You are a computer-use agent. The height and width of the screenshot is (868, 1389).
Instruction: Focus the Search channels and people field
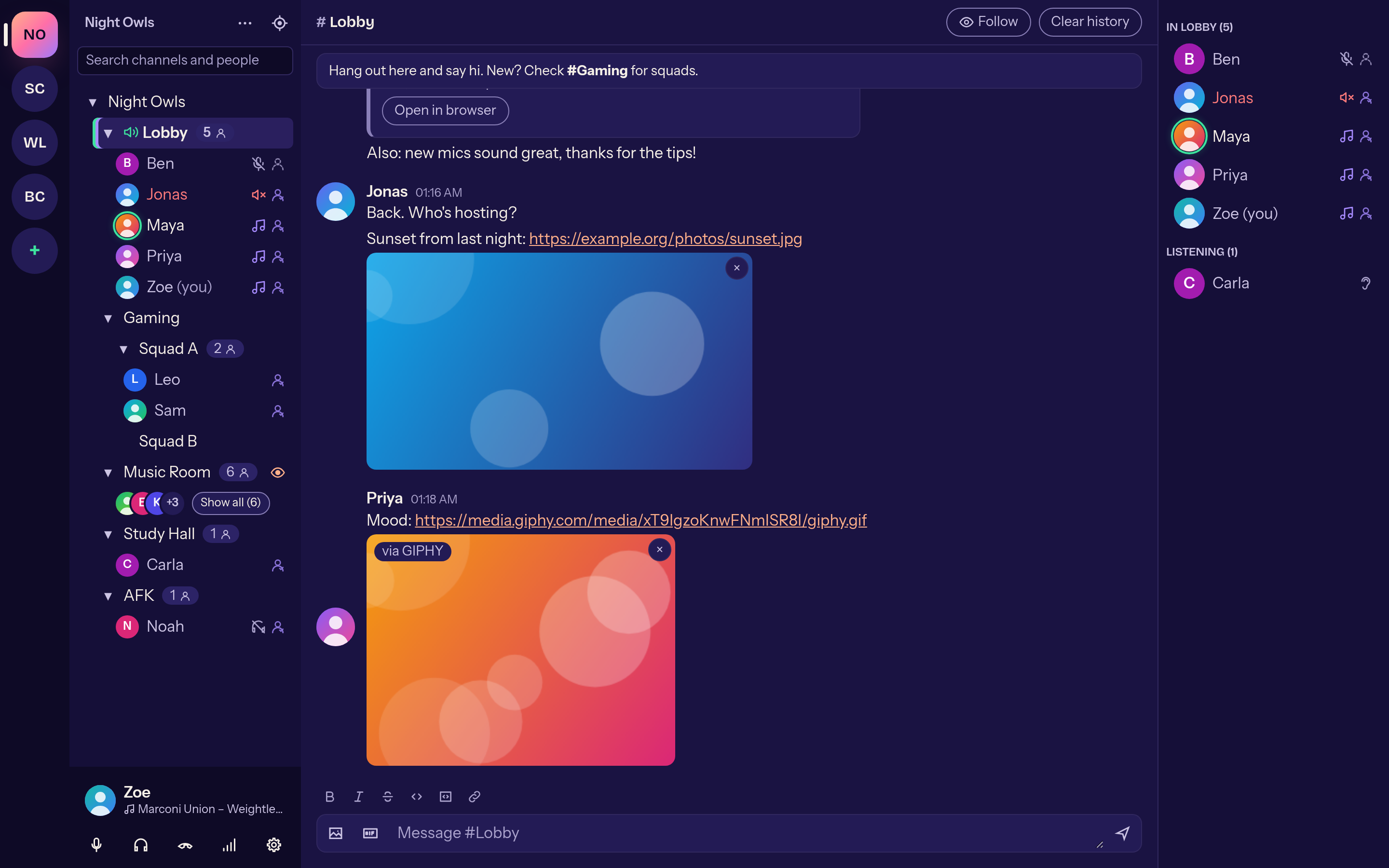(x=185, y=60)
